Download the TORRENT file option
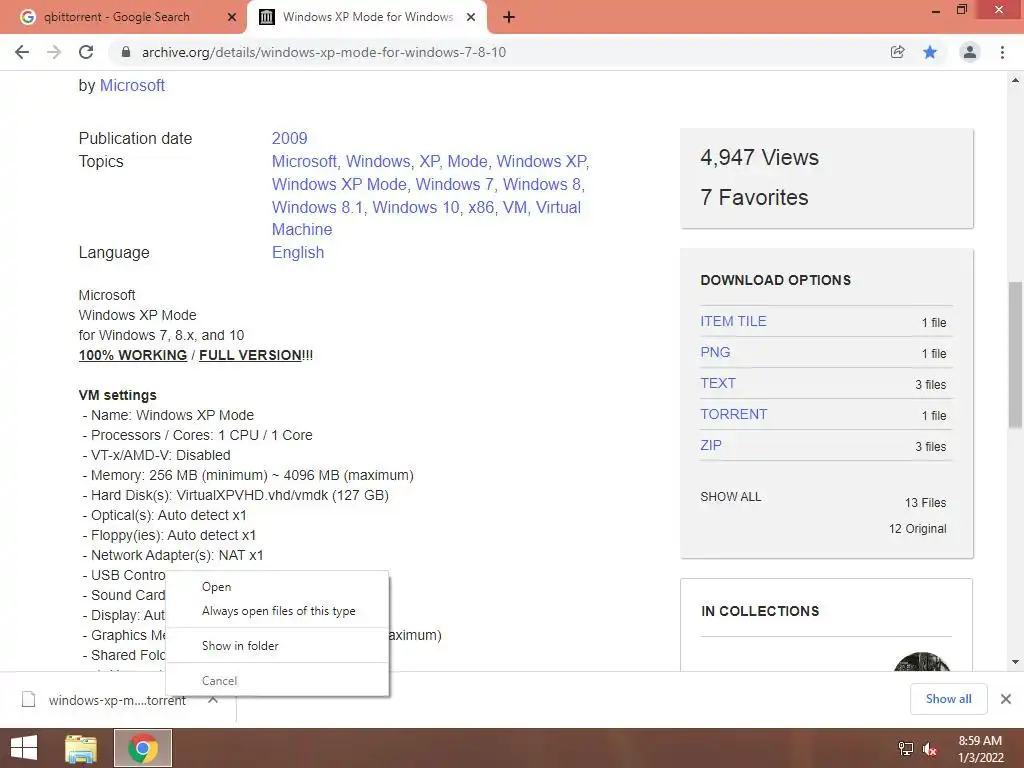 [x=733, y=414]
